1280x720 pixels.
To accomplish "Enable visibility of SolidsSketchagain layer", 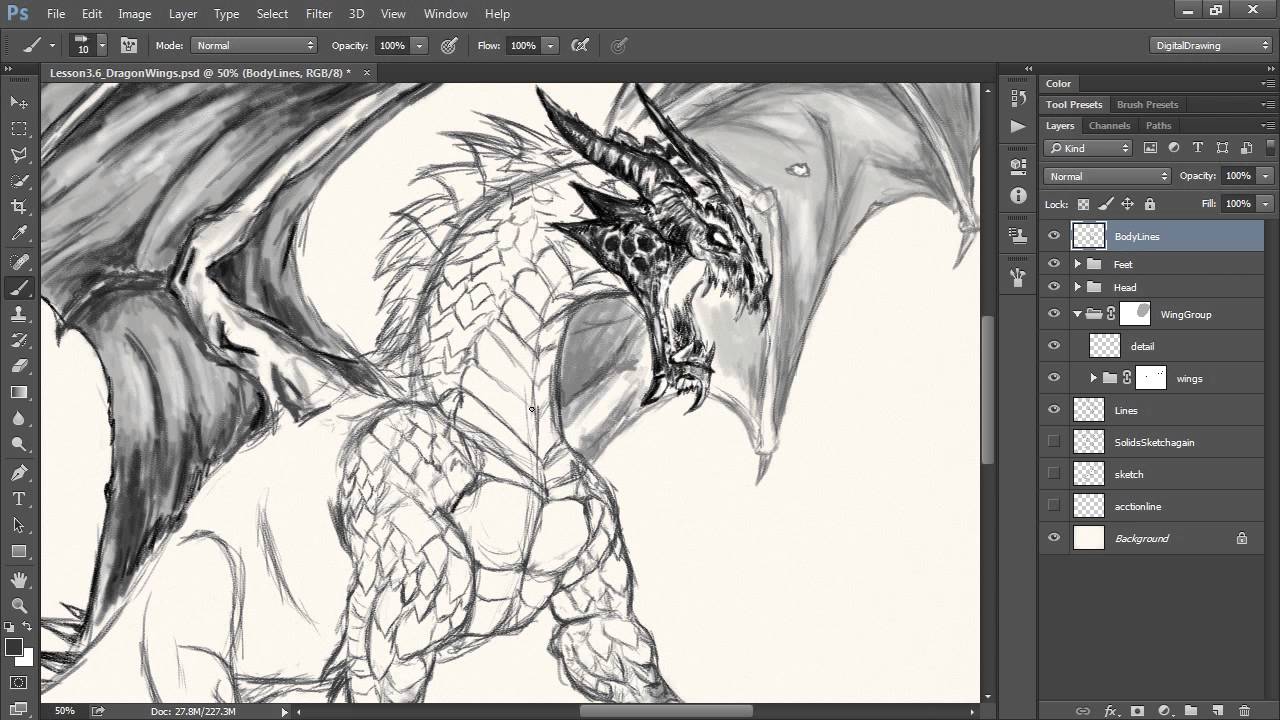I will (x=1053, y=441).
